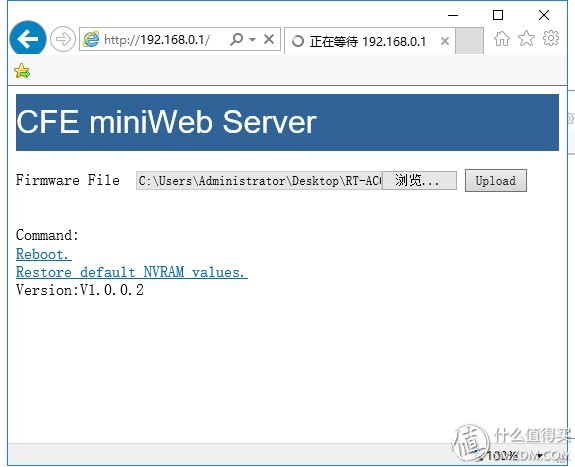Click the Internet Explorer page icon in address bar

point(91,39)
